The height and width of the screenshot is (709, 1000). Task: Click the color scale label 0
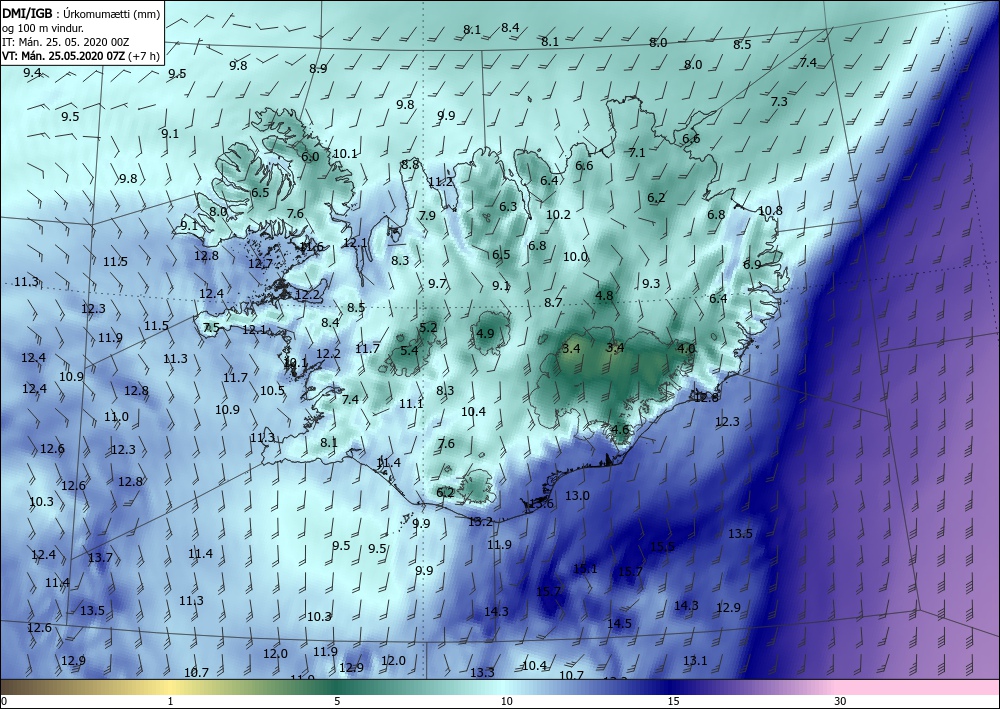pos(4,701)
